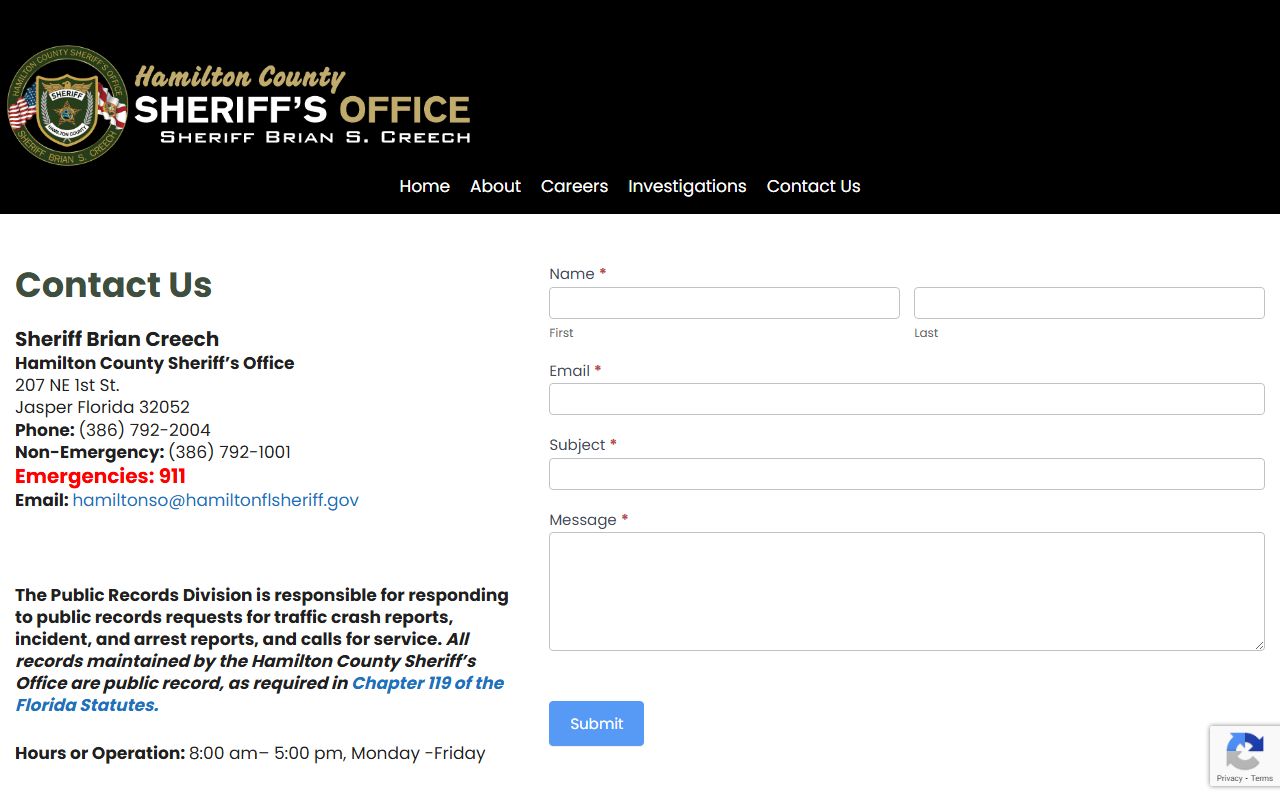Image resolution: width=1280 pixels, height=800 pixels.
Task: Click the Last name input field
Action: [1089, 303]
